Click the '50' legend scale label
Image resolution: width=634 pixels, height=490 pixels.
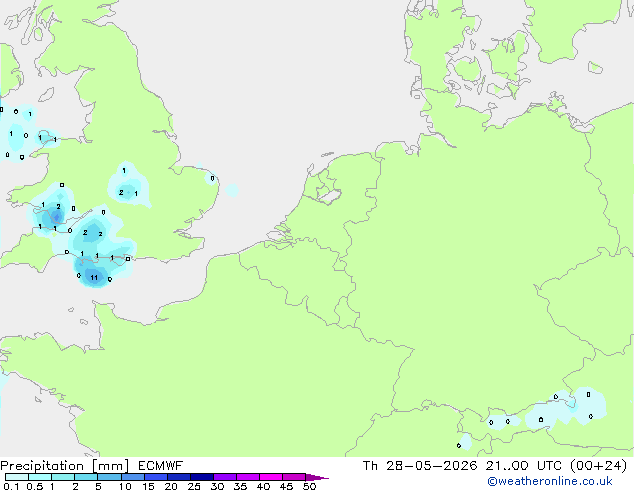coord(309,486)
